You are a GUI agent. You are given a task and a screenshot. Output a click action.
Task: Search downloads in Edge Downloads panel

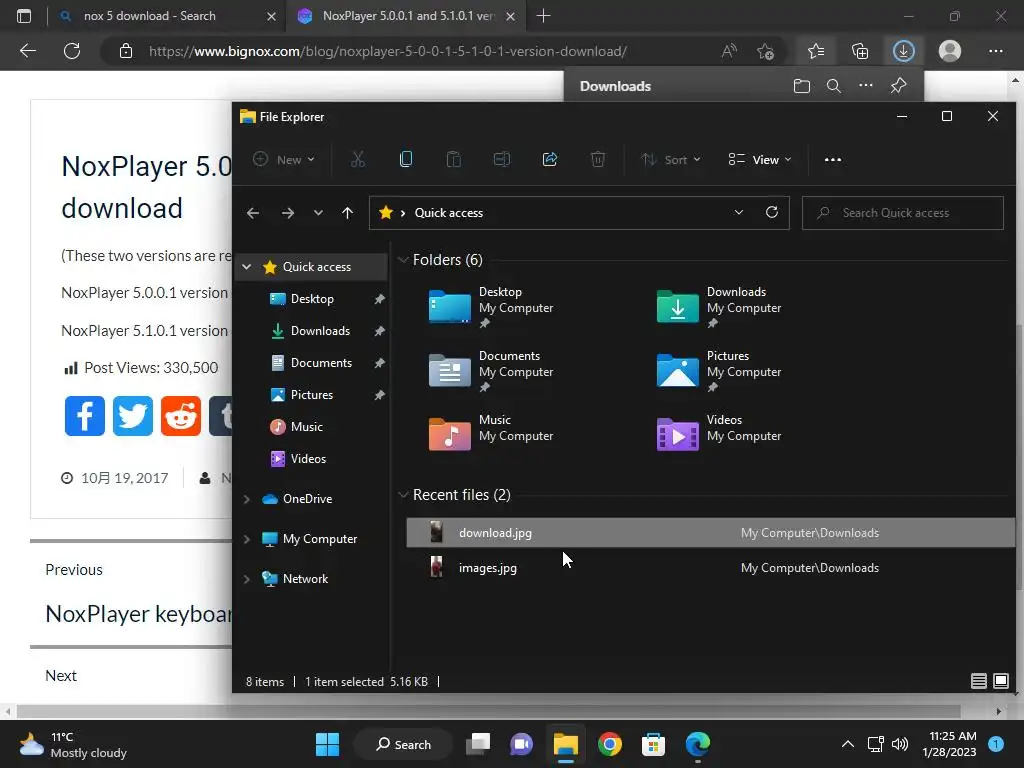833,86
